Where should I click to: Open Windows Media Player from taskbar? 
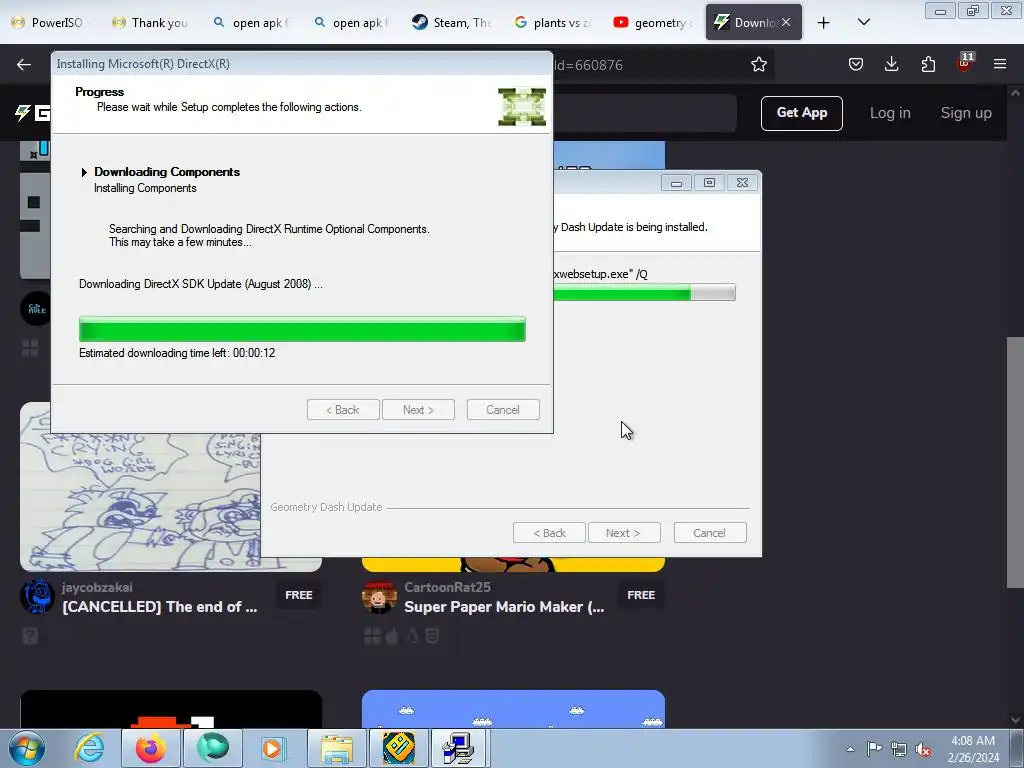[x=272, y=748]
